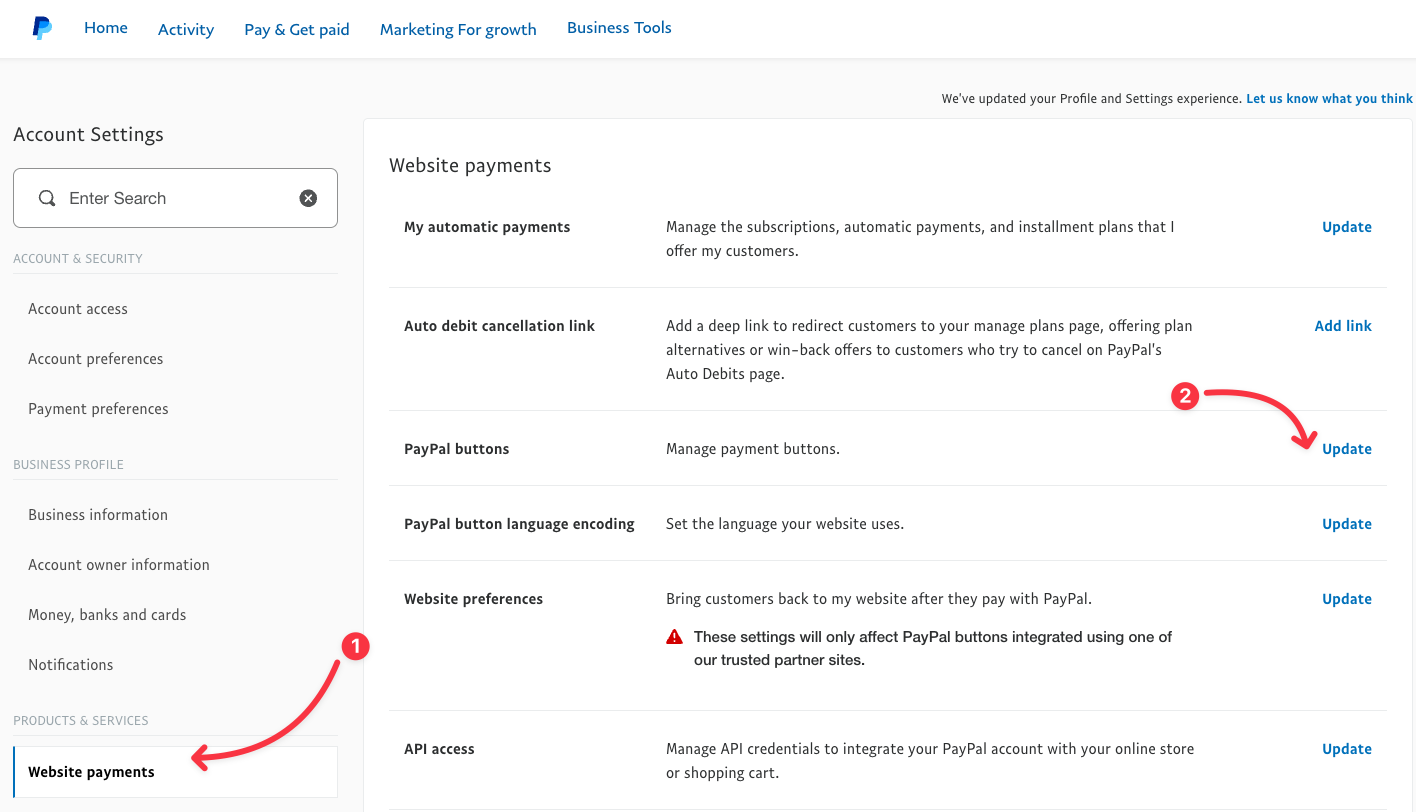The image size is (1416, 812).
Task: Select Website payments in sidebar
Action: click(x=175, y=772)
